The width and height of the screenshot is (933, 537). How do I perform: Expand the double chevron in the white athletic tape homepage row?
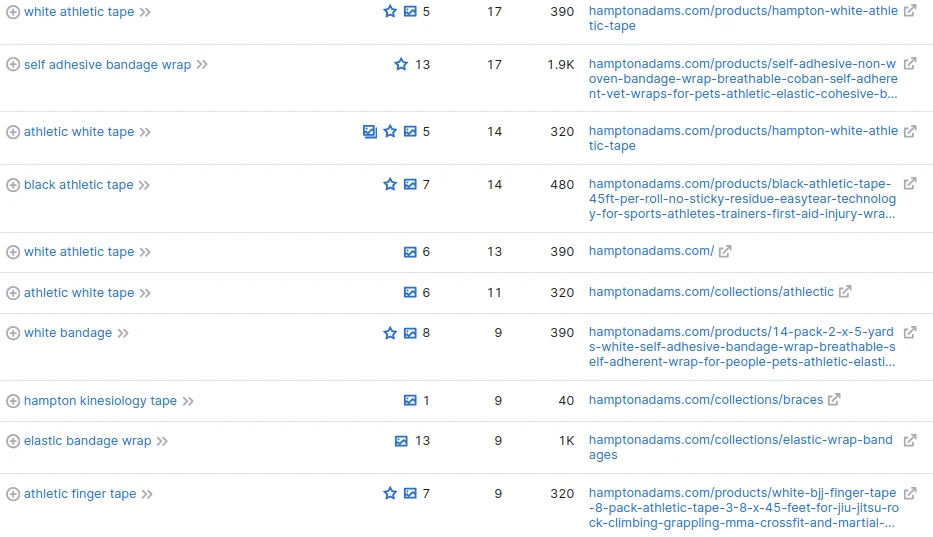[145, 252]
